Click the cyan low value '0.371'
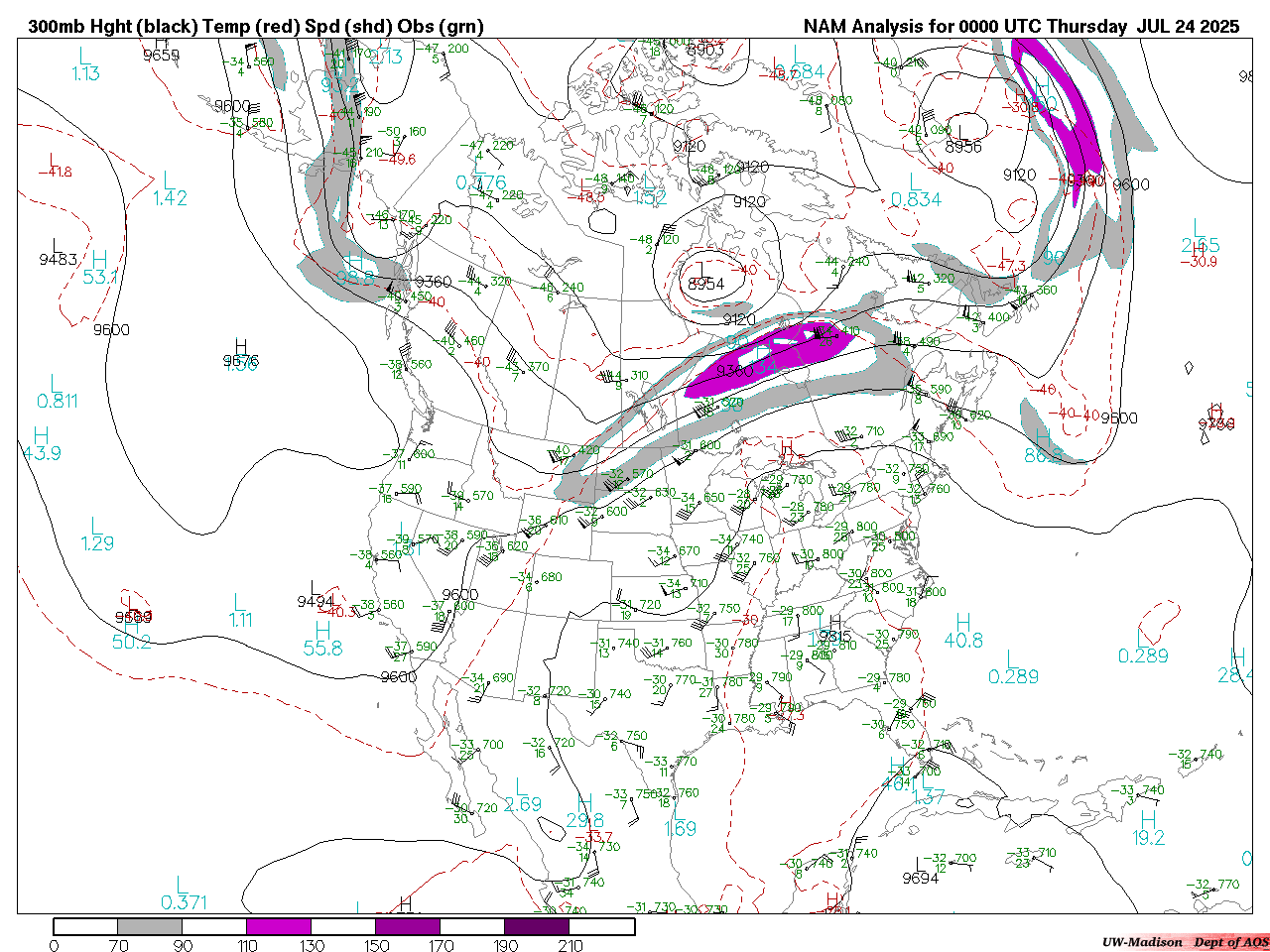 point(185,902)
